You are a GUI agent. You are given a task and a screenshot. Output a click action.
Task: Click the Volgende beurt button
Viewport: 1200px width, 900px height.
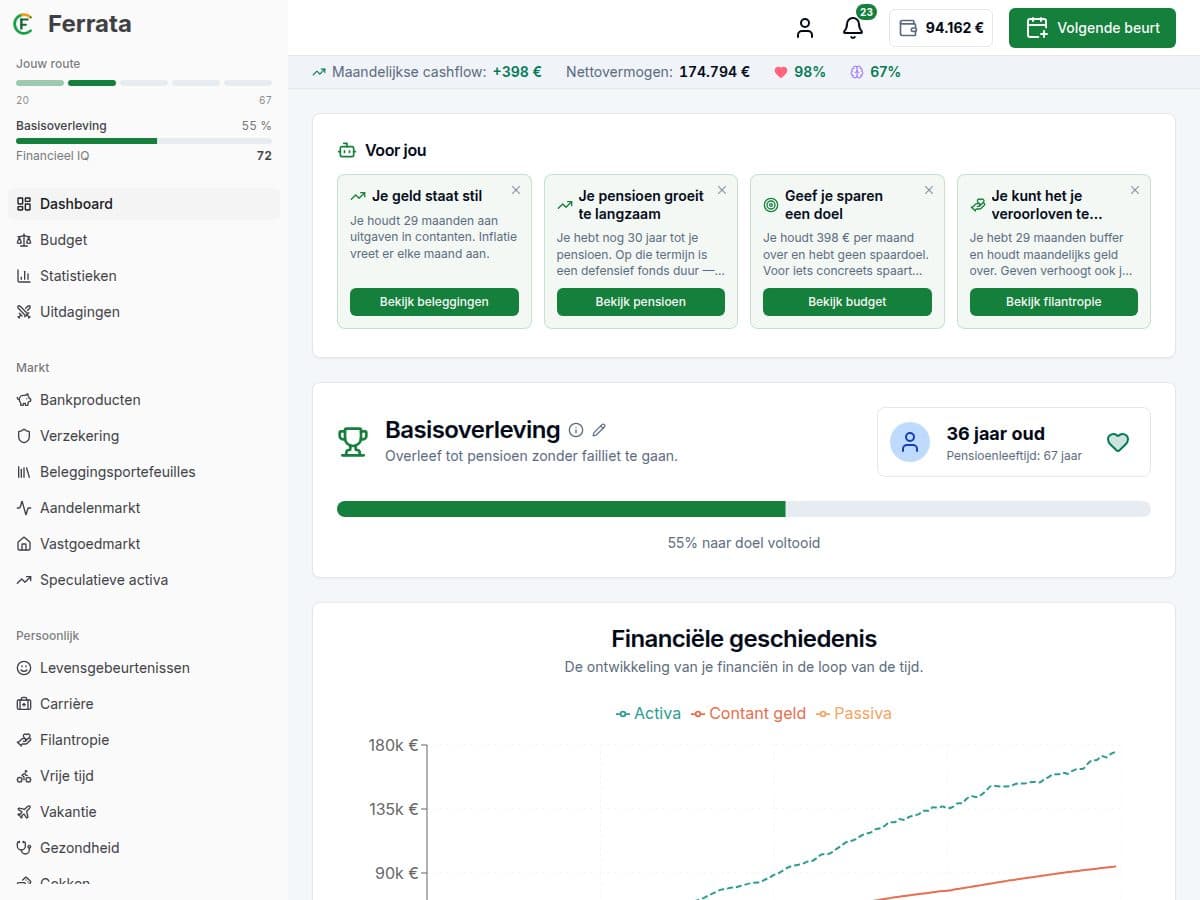[1092, 28]
